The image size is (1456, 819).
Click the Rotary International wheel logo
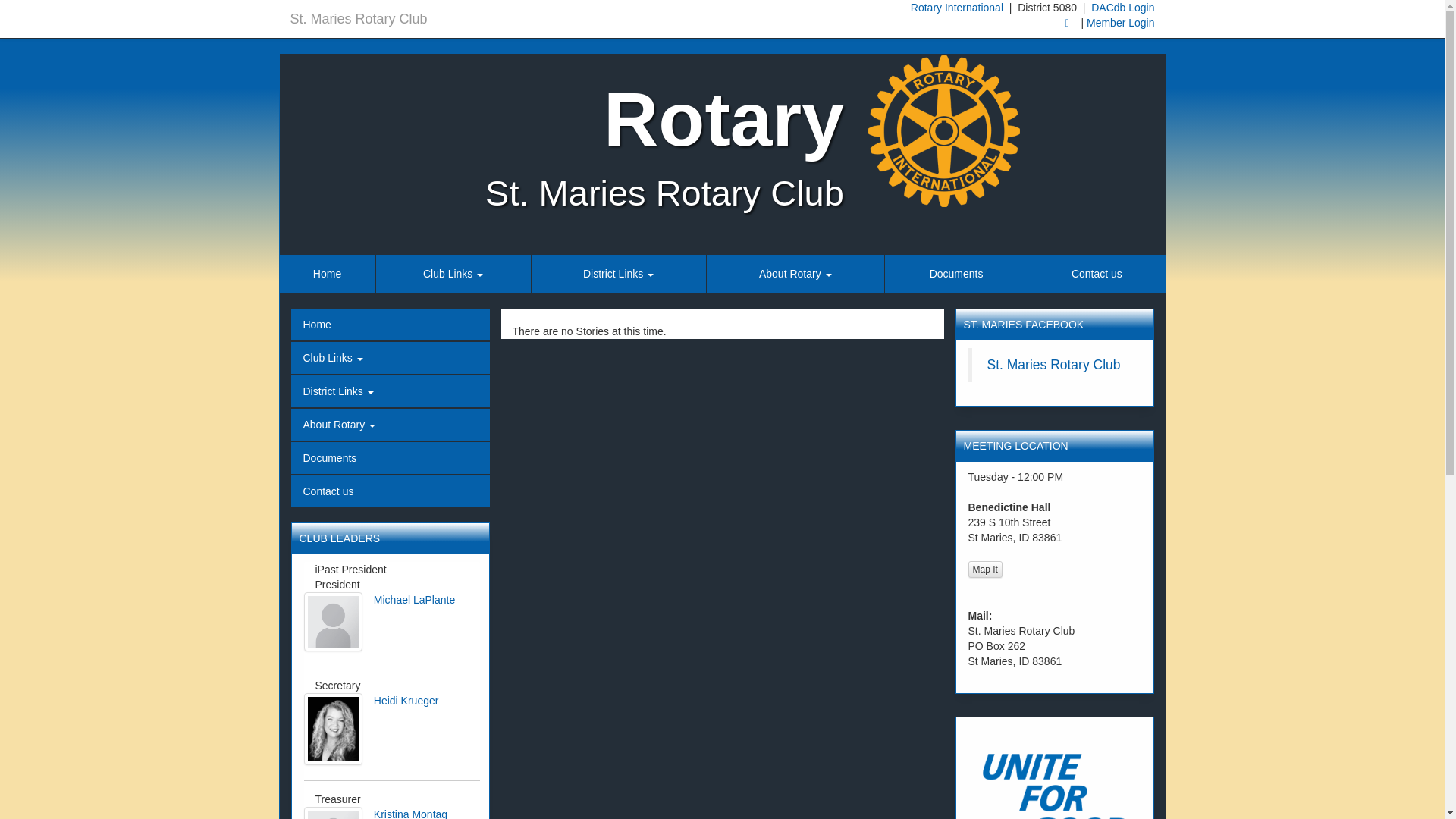point(943,131)
